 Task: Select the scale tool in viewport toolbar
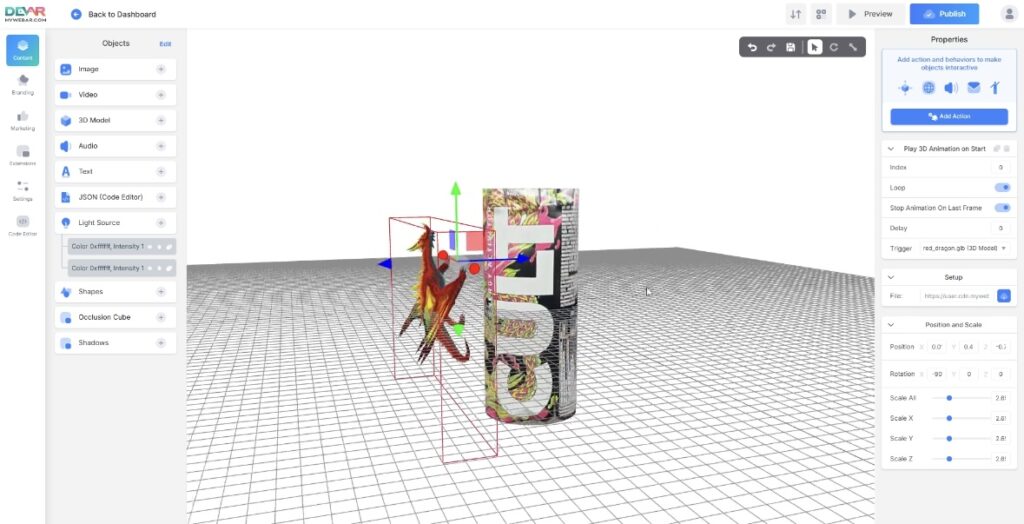853,47
